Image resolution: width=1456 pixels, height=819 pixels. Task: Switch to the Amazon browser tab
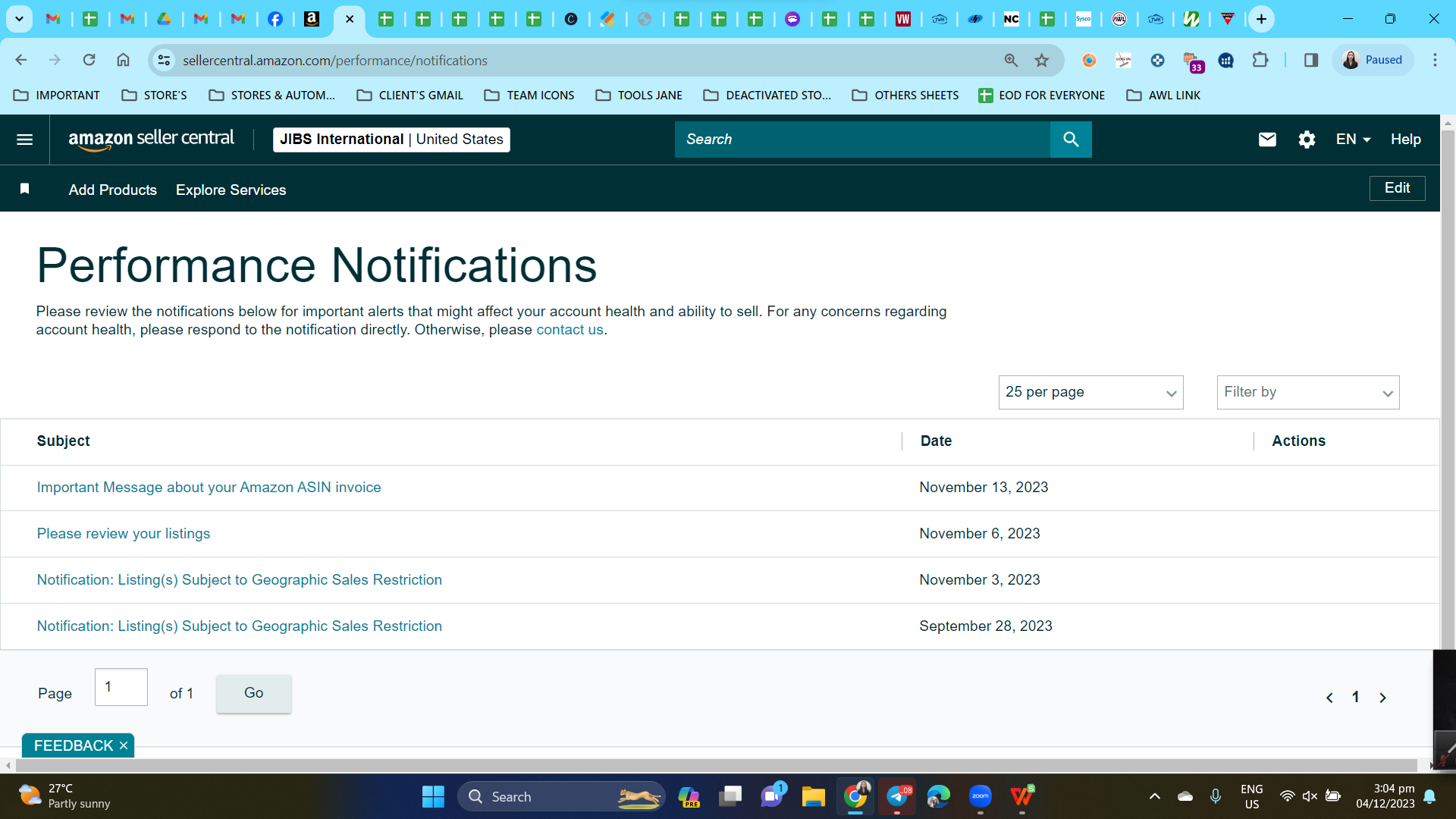click(x=312, y=19)
